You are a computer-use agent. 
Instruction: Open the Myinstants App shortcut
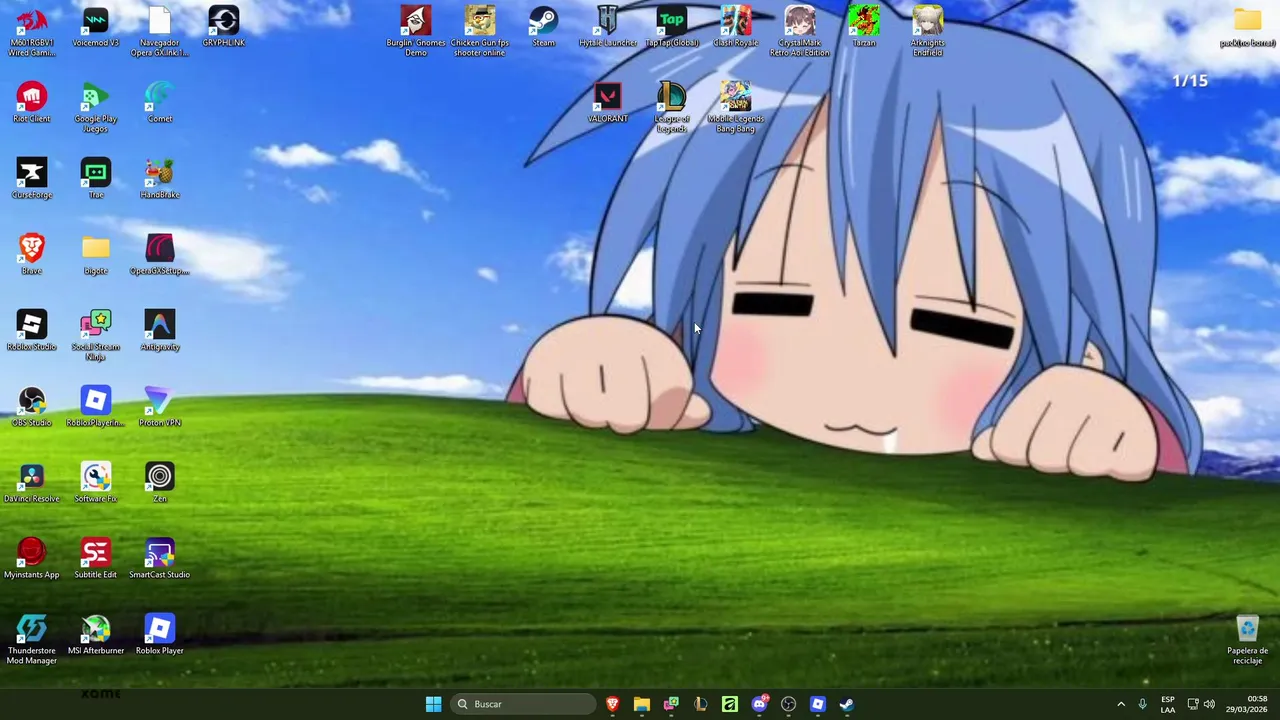point(31,560)
